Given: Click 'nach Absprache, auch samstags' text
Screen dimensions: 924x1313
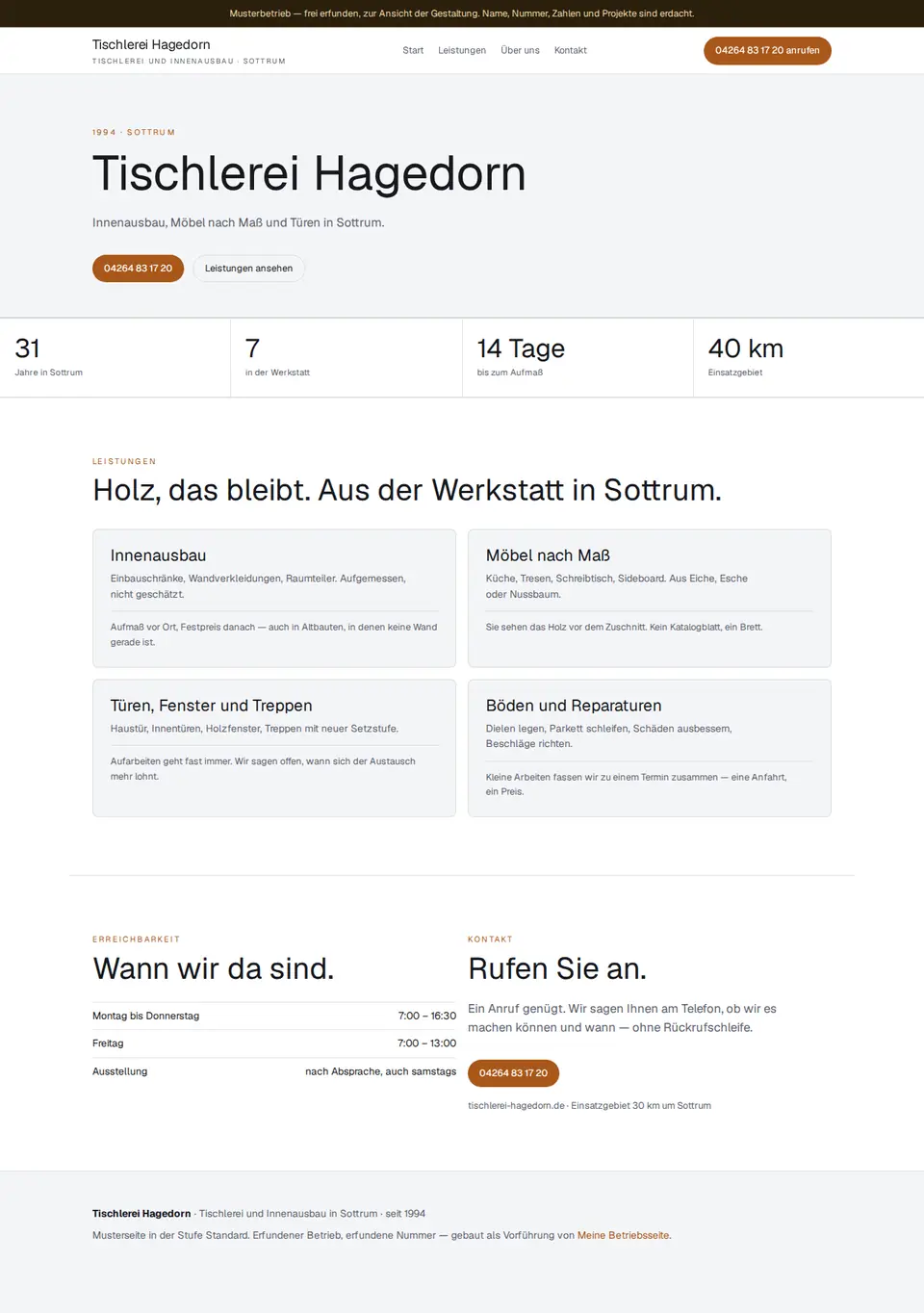Looking at the screenshot, I should pyautogui.click(x=381, y=1071).
